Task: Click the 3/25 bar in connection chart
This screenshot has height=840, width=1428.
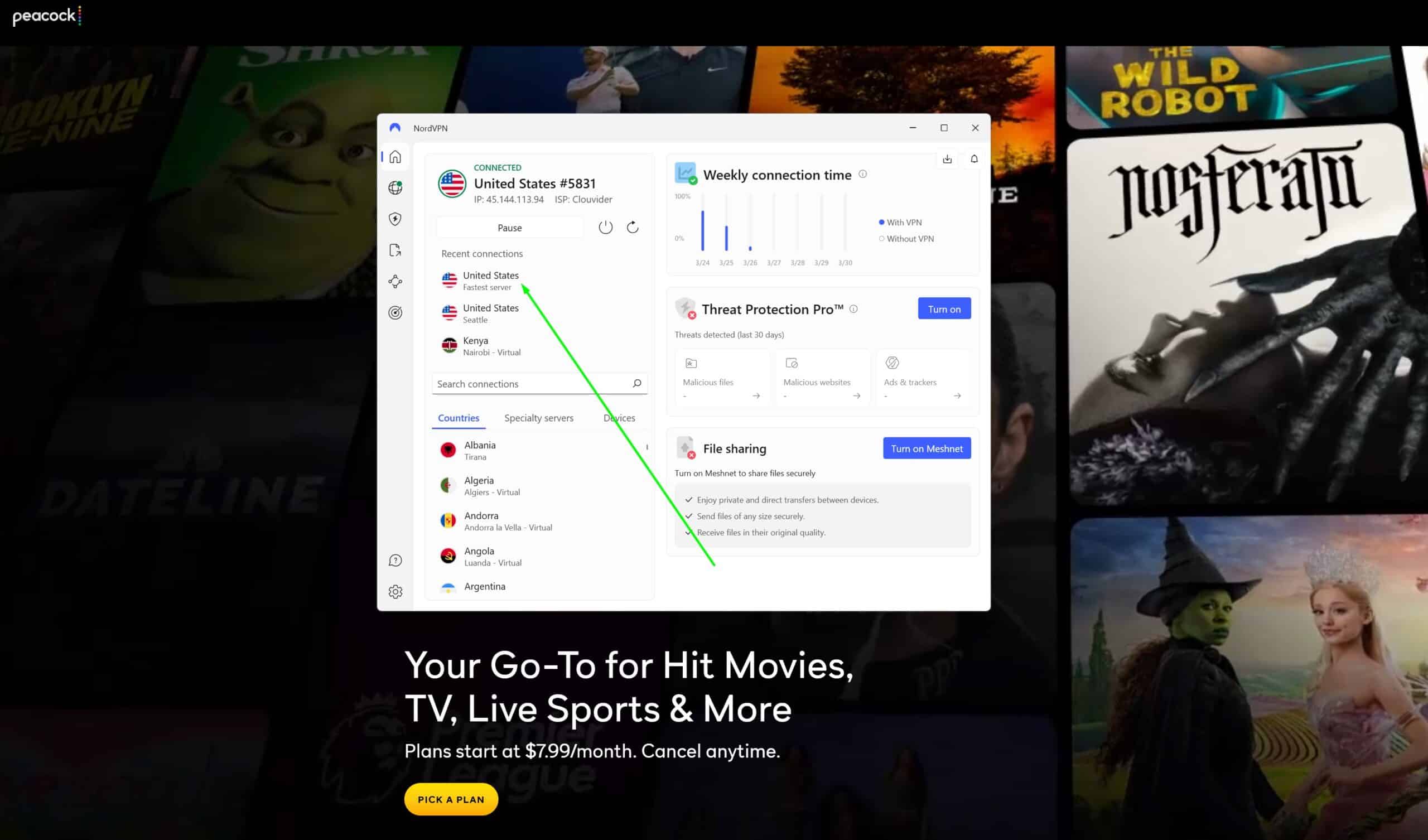Action: (726, 238)
